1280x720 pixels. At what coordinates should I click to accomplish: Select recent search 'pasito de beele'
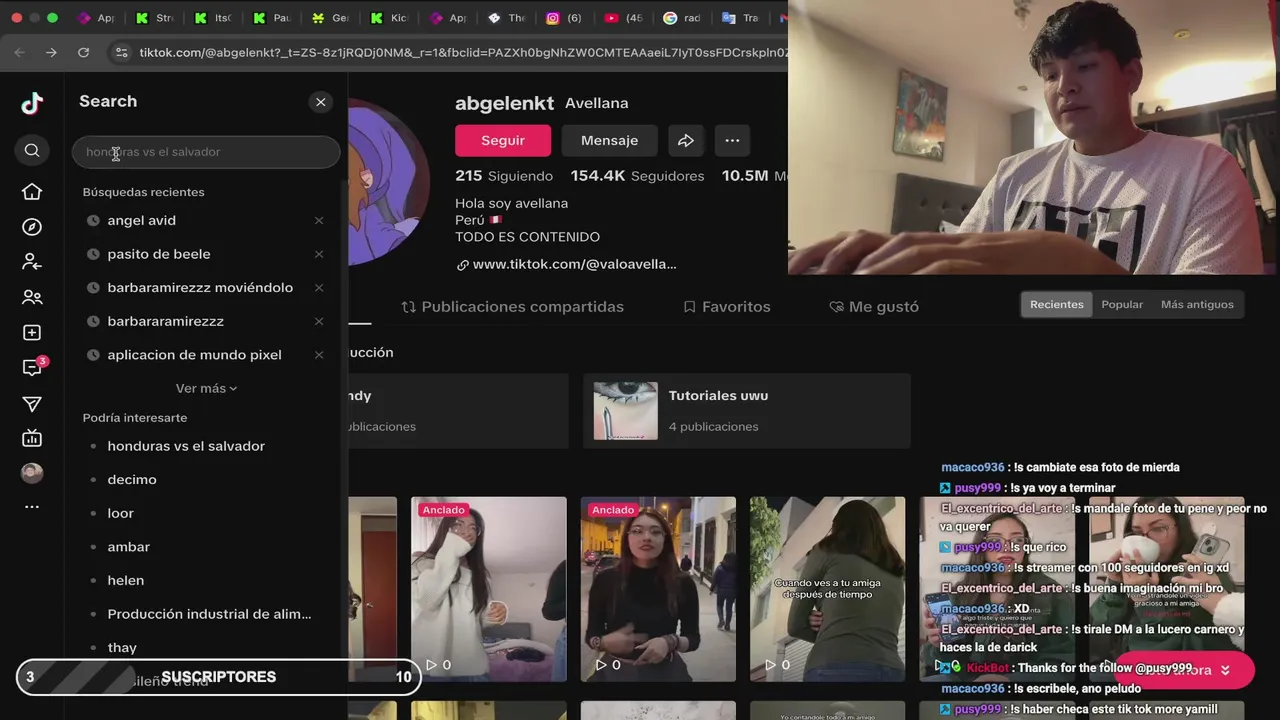[x=158, y=254]
